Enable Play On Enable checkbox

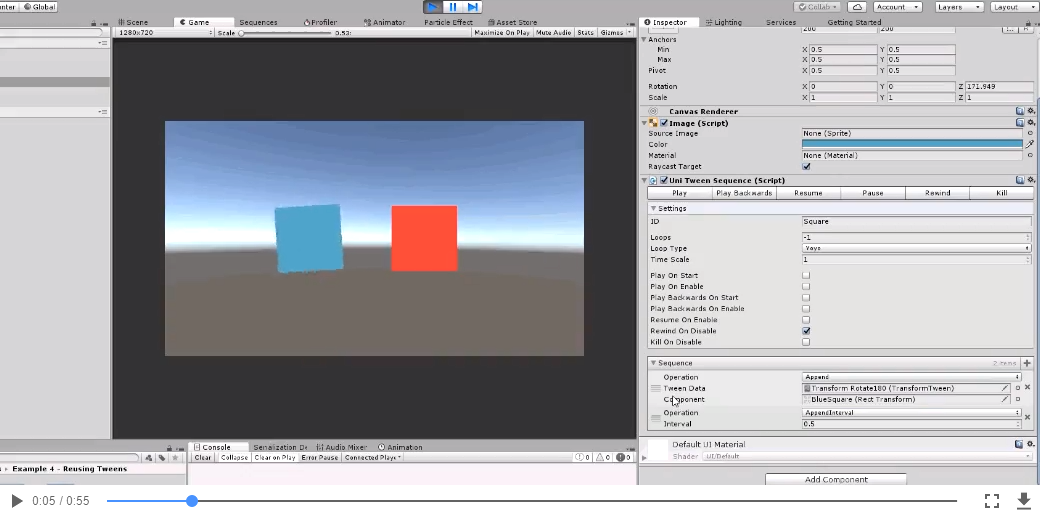[x=806, y=287]
